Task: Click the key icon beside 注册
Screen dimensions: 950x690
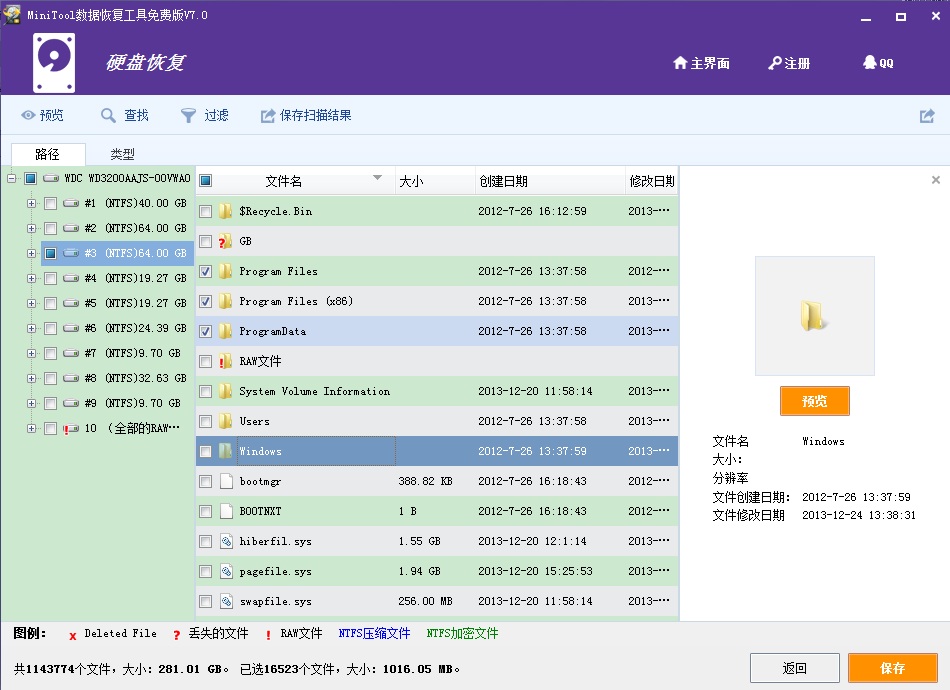Action: (x=775, y=63)
